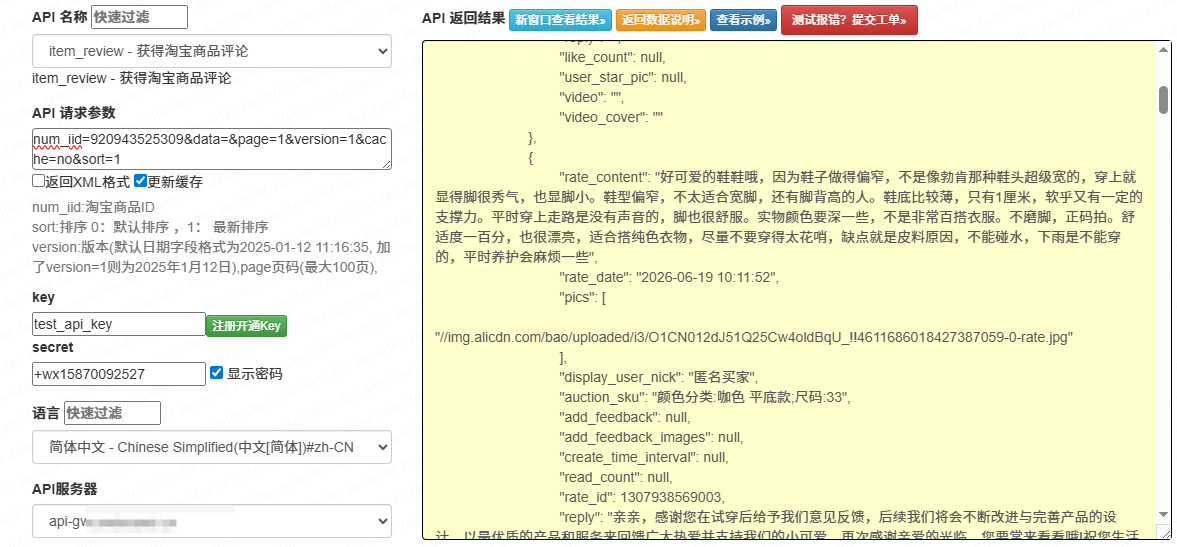Click the 注册开通Key button

pyautogui.click(x=246, y=326)
